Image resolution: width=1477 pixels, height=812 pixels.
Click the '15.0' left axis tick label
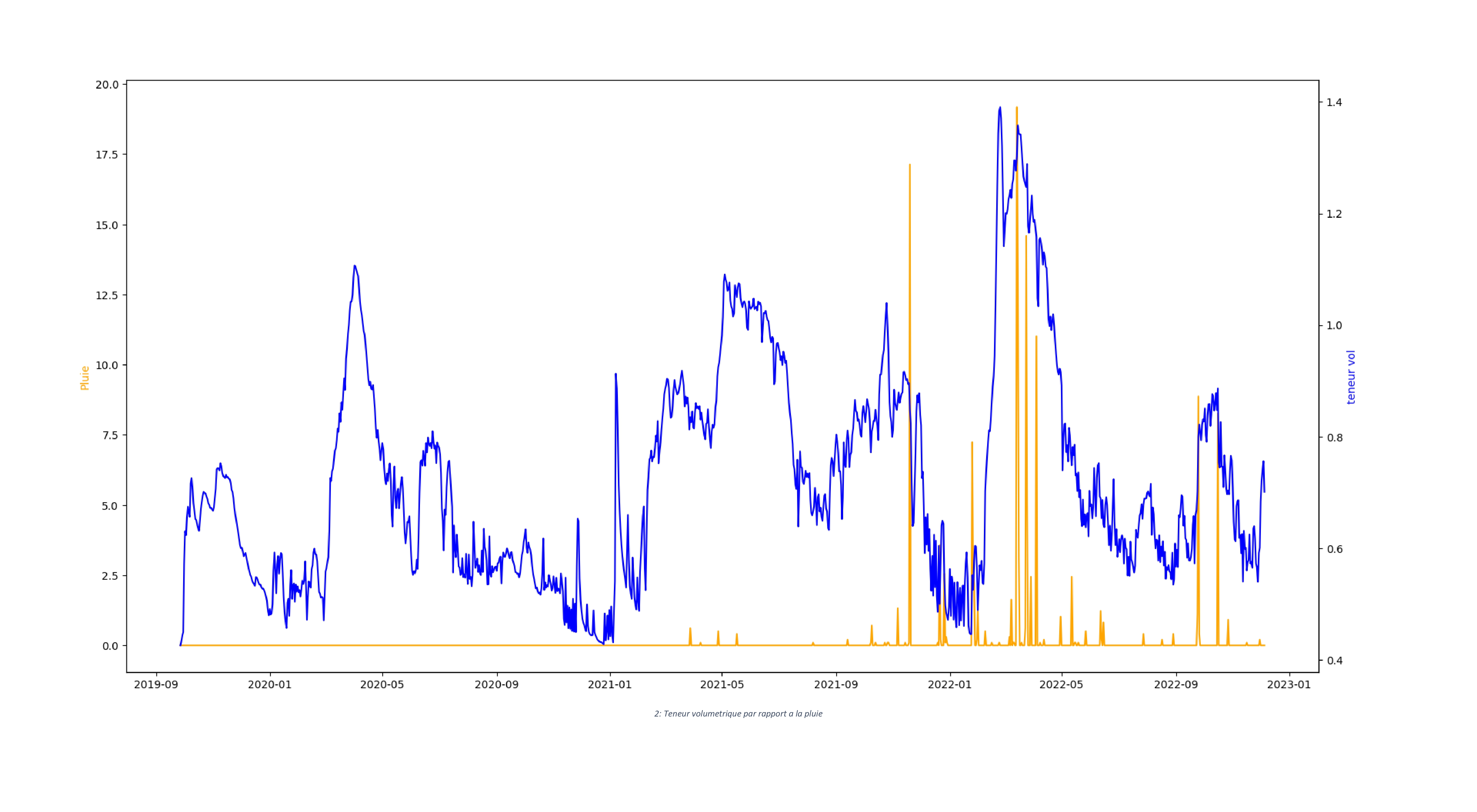(107, 225)
